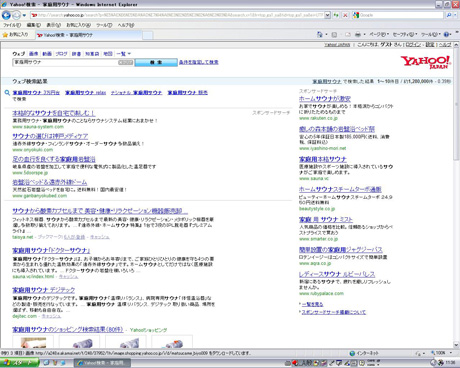Open the Yahoo! JAPAN top link

pyautogui.click(x=337, y=45)
